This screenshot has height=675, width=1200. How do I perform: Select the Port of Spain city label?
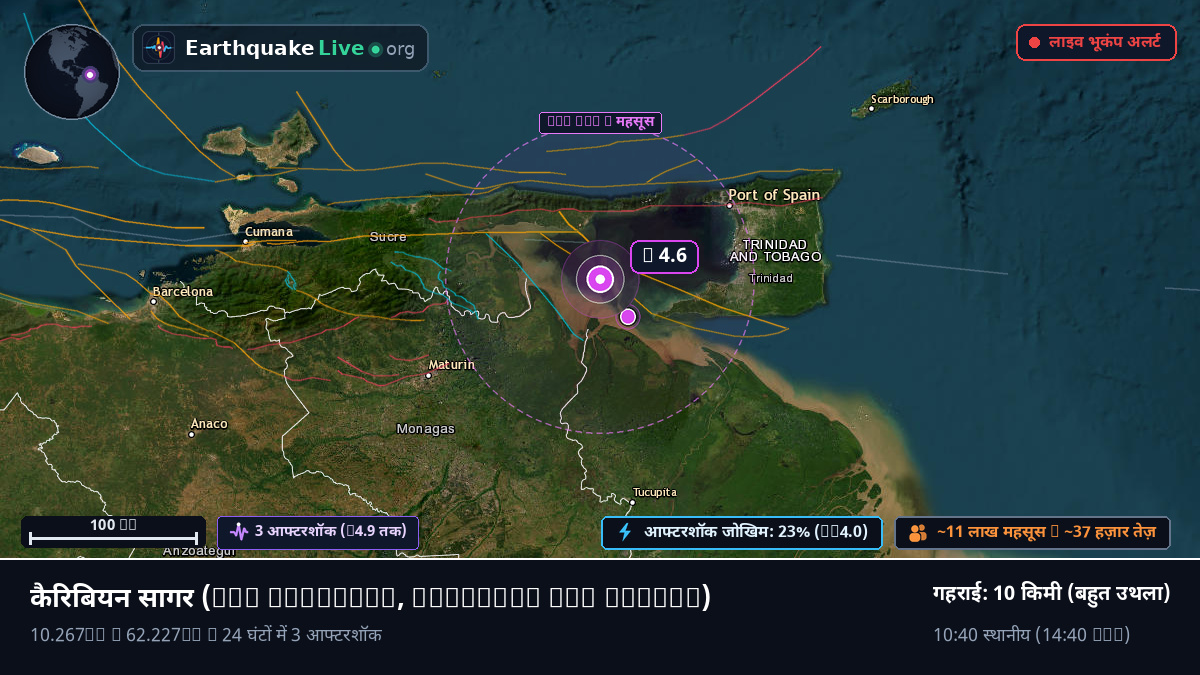tap(774, 195)
